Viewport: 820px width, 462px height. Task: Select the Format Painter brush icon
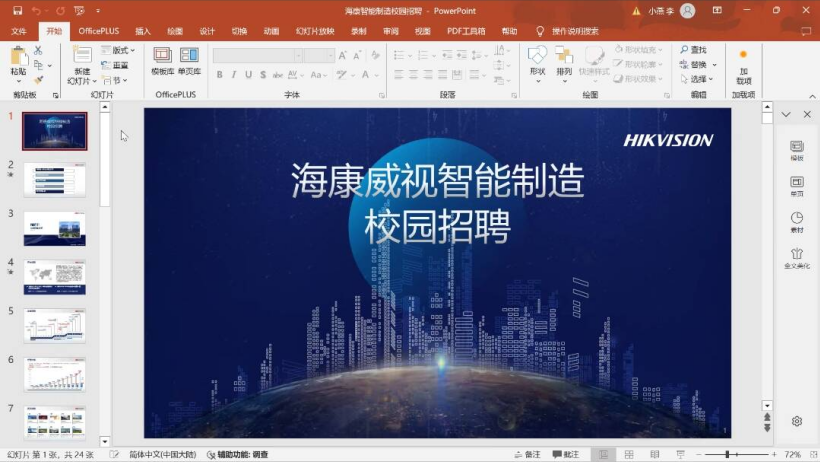click(38, 80)
